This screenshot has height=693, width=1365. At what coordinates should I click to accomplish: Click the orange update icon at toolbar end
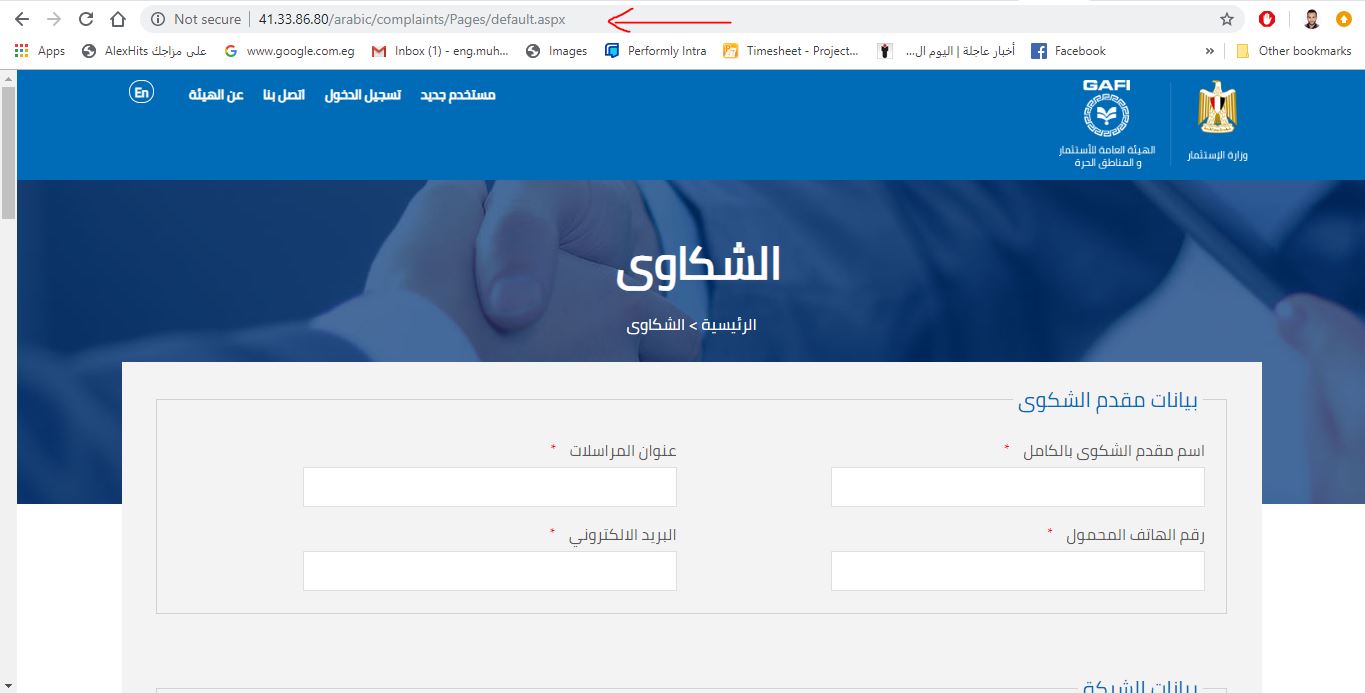(1343, 19)
